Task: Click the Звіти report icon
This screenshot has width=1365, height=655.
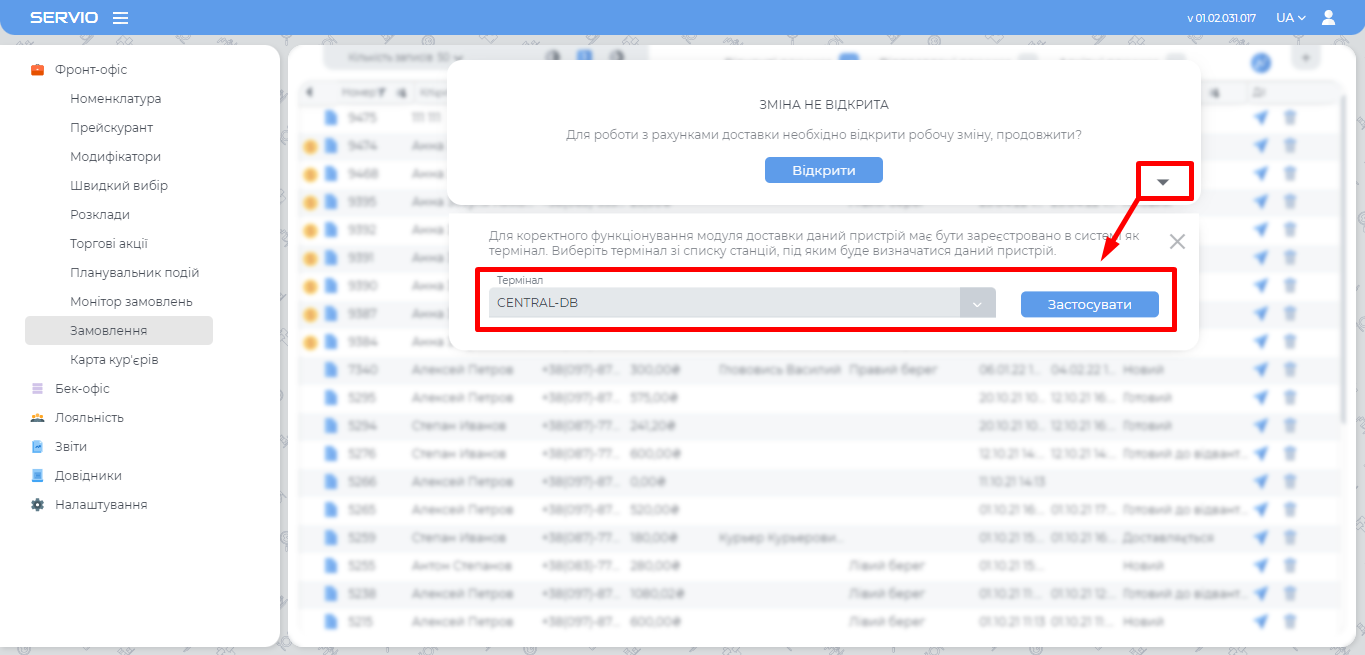Action: (38, 447)
